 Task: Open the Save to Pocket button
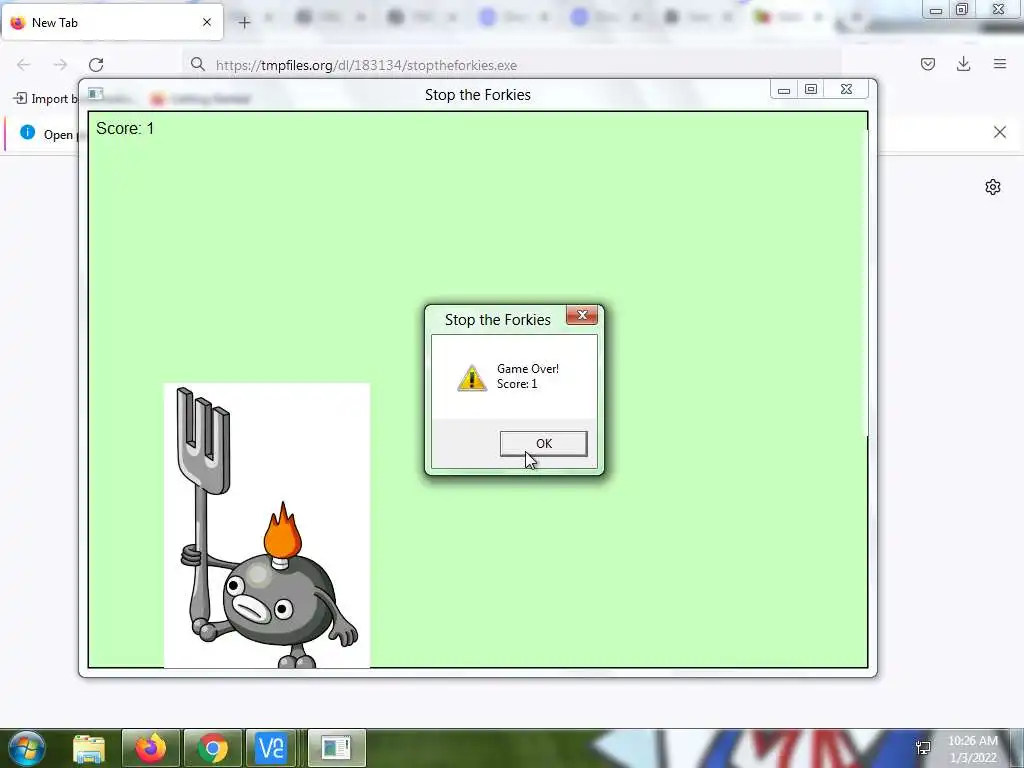[x=928, y=64]
